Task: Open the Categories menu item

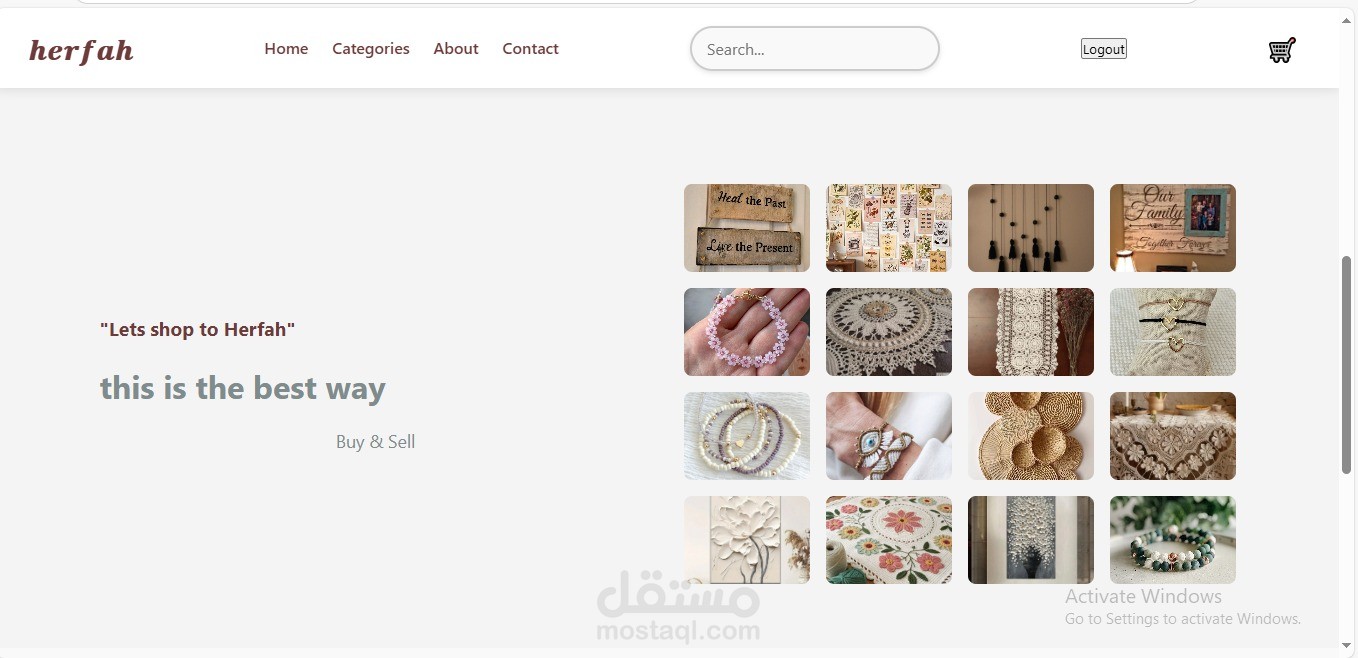Action: tap(371, 48)
